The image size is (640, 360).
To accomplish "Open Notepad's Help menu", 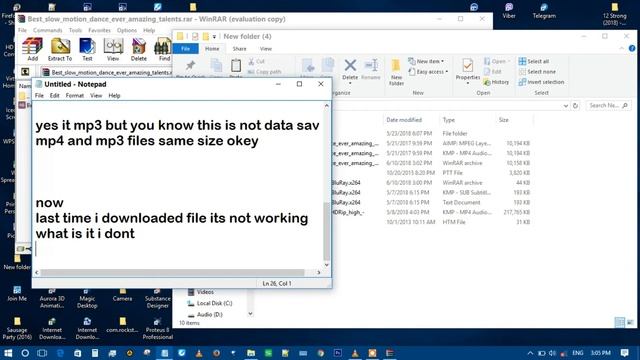I will pyautogui.click(x=114, y=96).
